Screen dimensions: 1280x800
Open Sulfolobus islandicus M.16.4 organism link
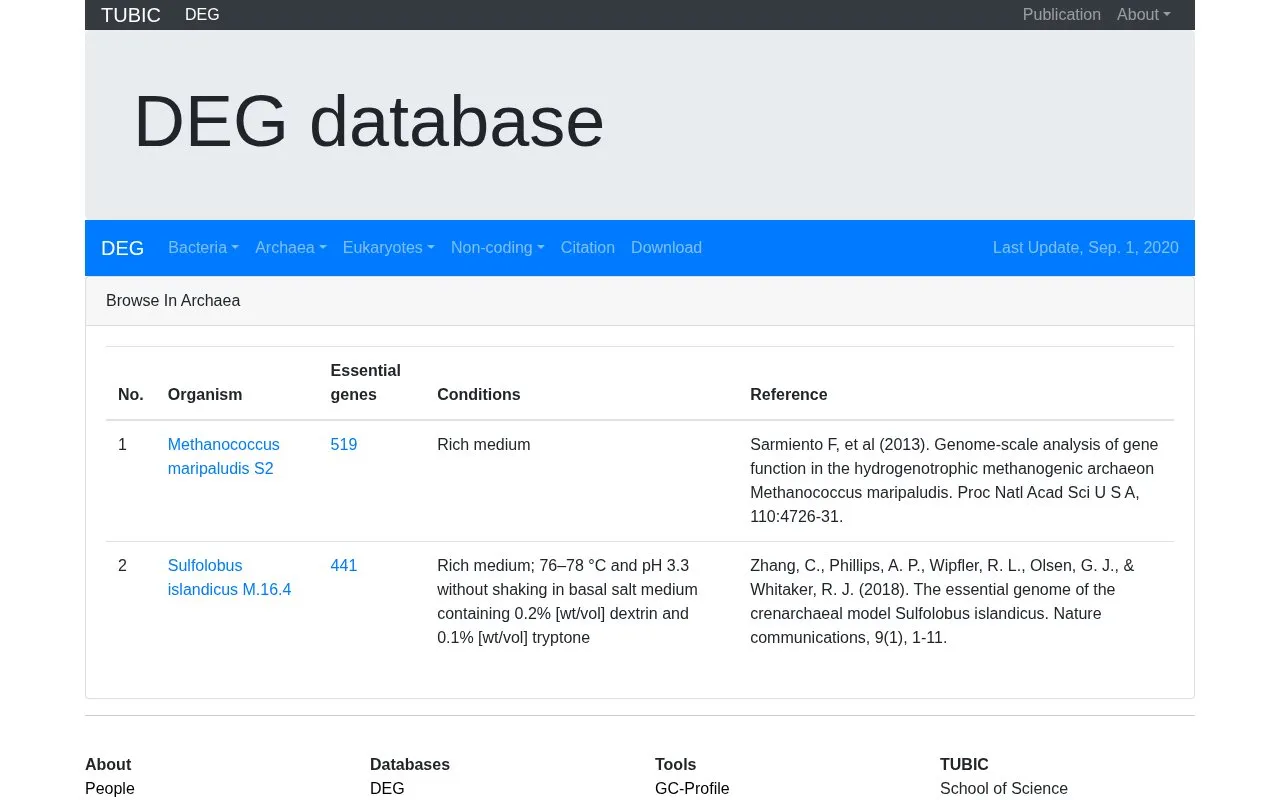pyautogui.click(x=229, y=577)
